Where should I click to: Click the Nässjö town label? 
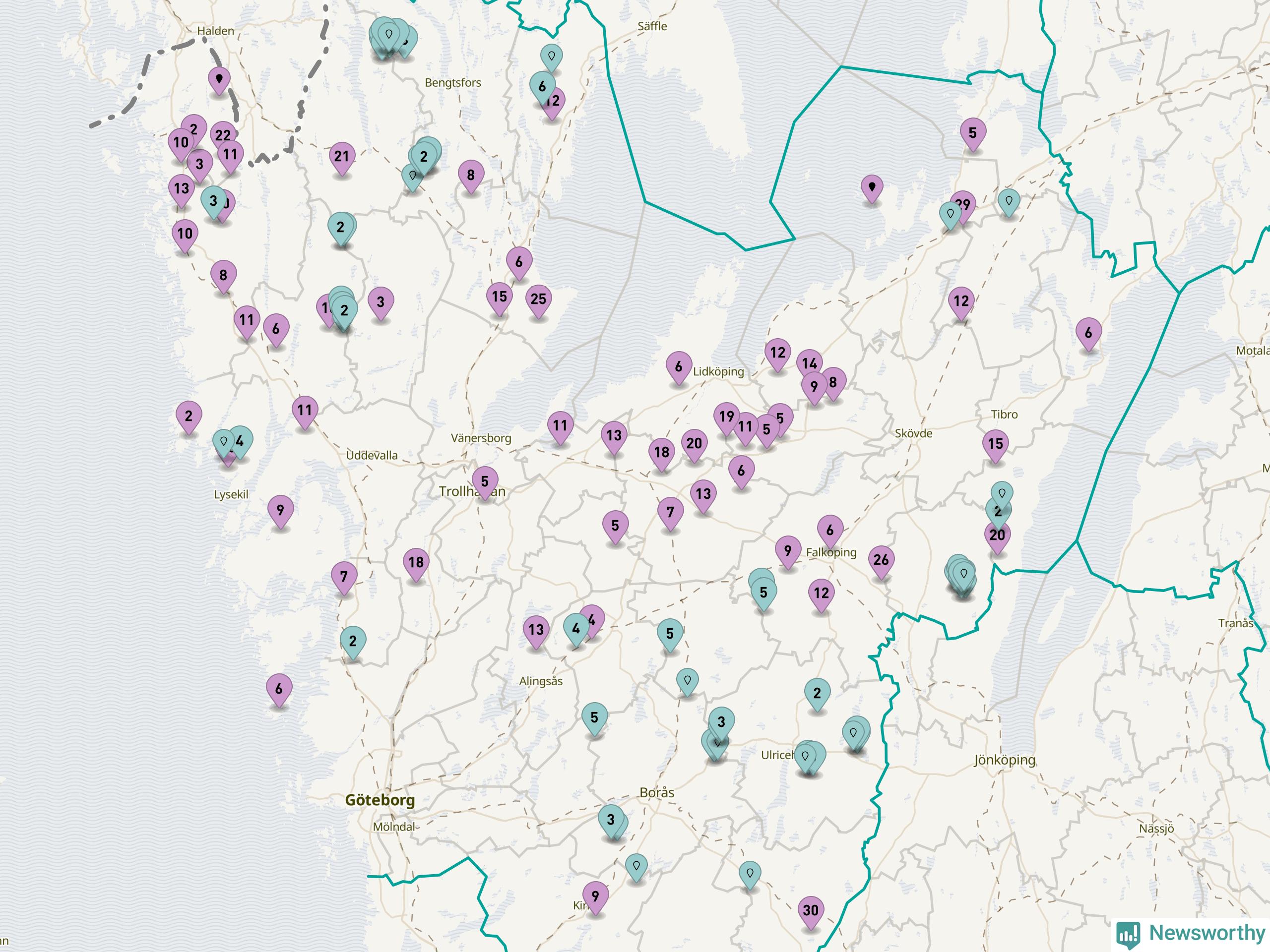pyautogui.click(x=1156, y=829)
